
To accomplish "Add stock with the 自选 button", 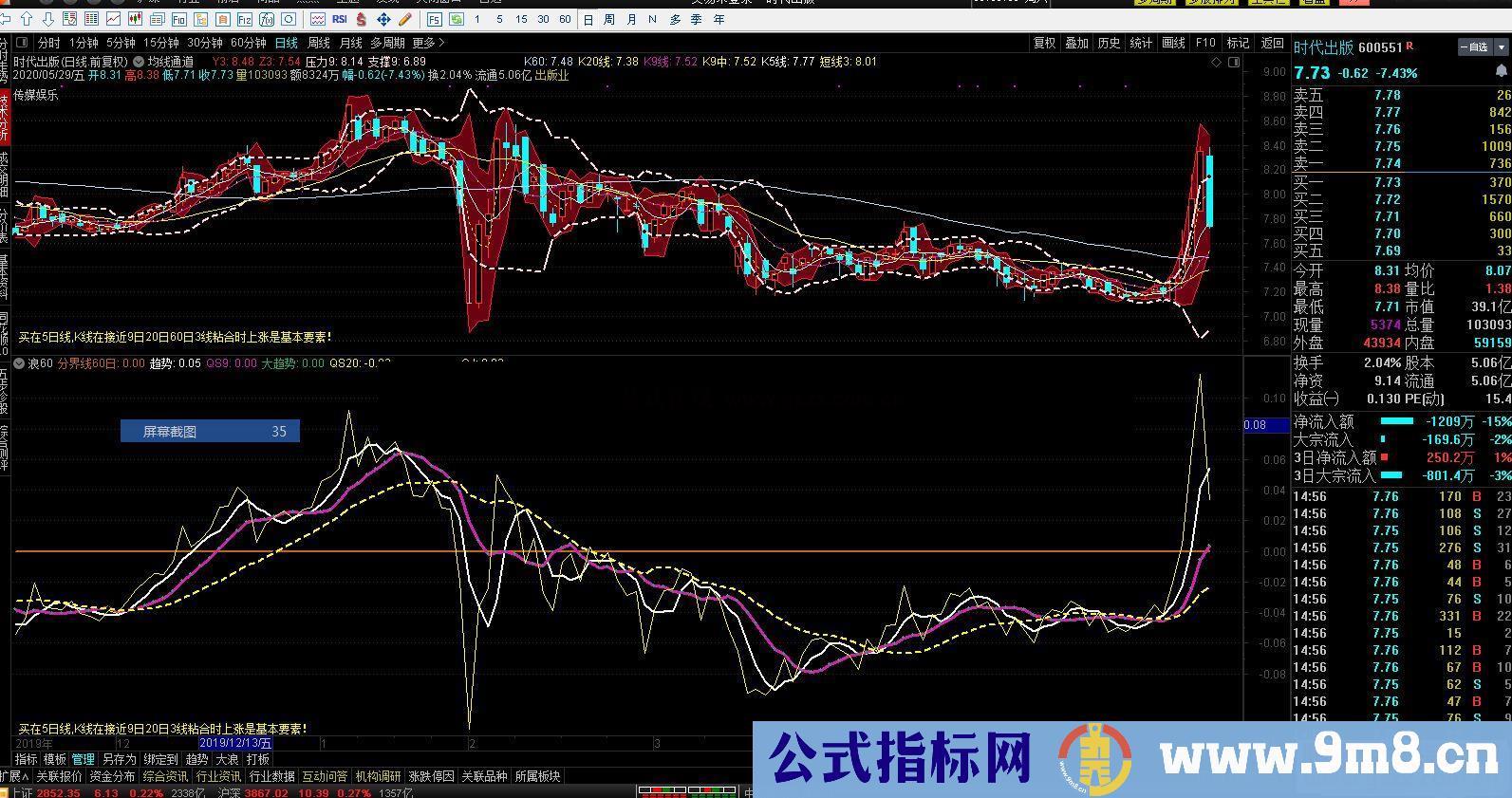I will [x=1474, y=46].
